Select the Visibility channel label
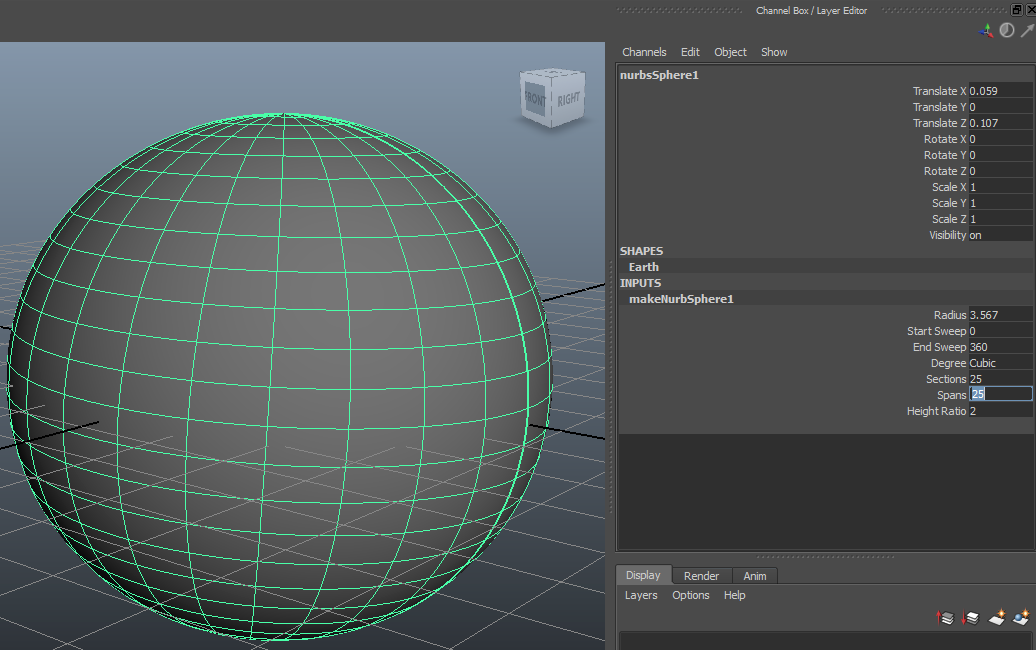 pyautogui.click(x=947, y=235)
